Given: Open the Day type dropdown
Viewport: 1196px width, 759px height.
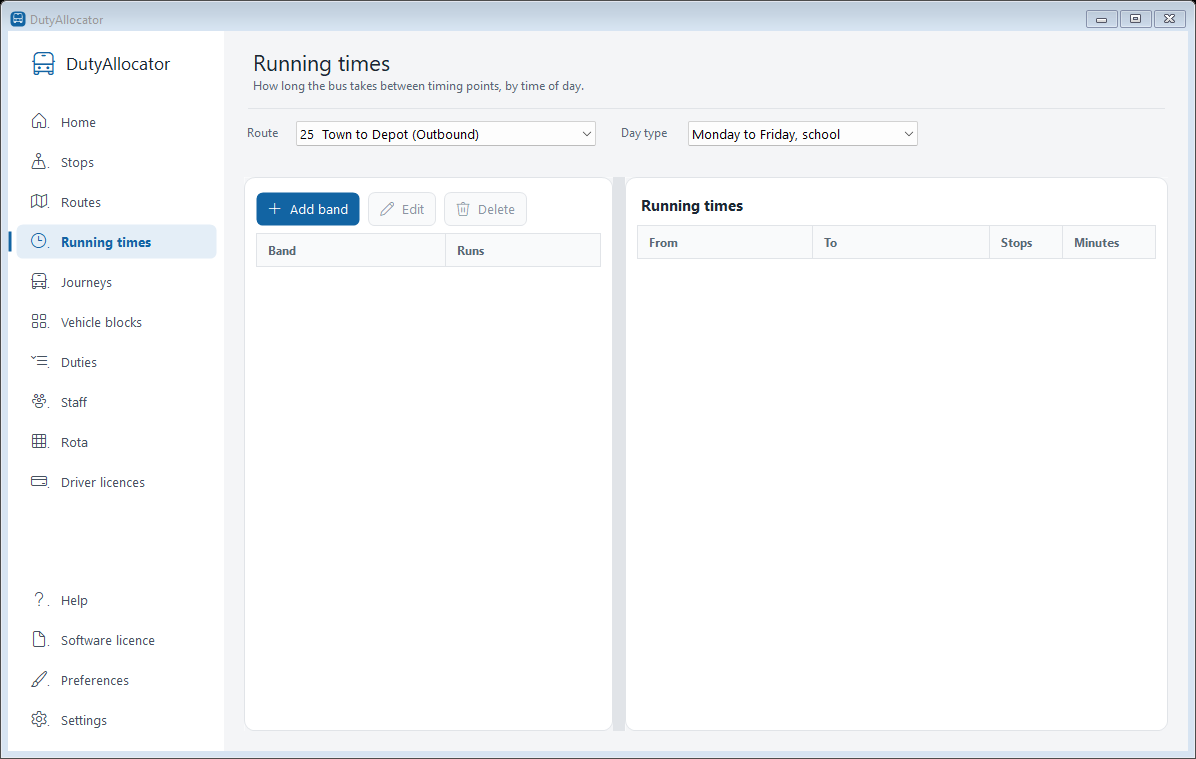Looking at the screenshot, I should pyautogui.click(x=802, y=134).
